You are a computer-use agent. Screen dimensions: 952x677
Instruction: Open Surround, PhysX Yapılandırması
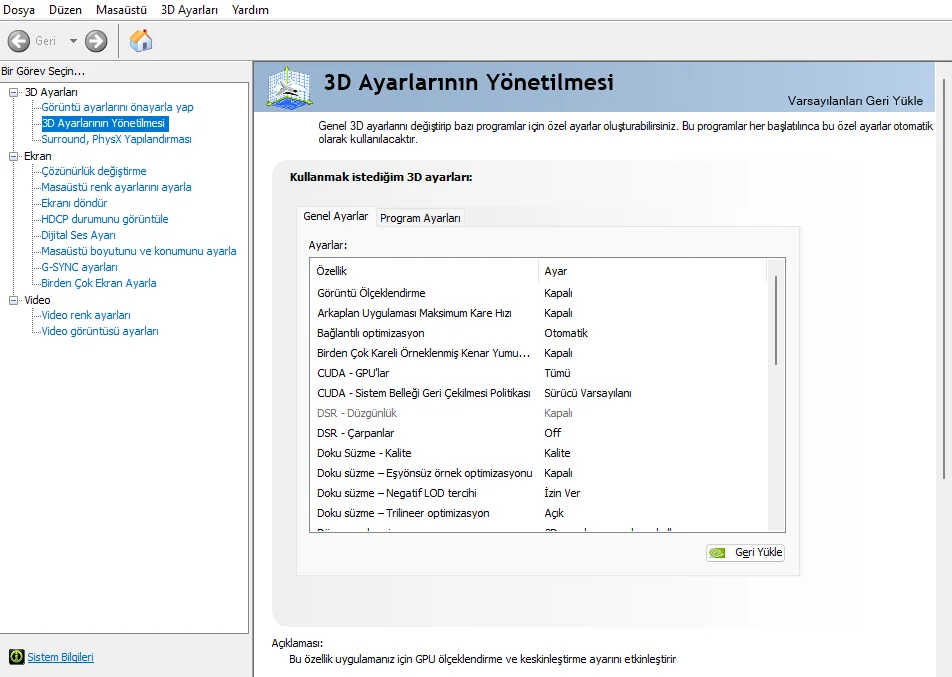(117, 139)
